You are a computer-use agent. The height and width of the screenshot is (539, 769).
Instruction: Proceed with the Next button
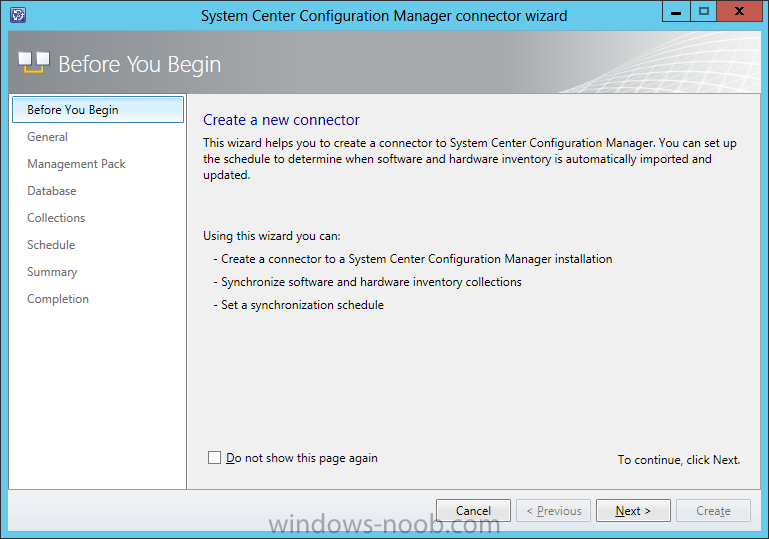633,511
